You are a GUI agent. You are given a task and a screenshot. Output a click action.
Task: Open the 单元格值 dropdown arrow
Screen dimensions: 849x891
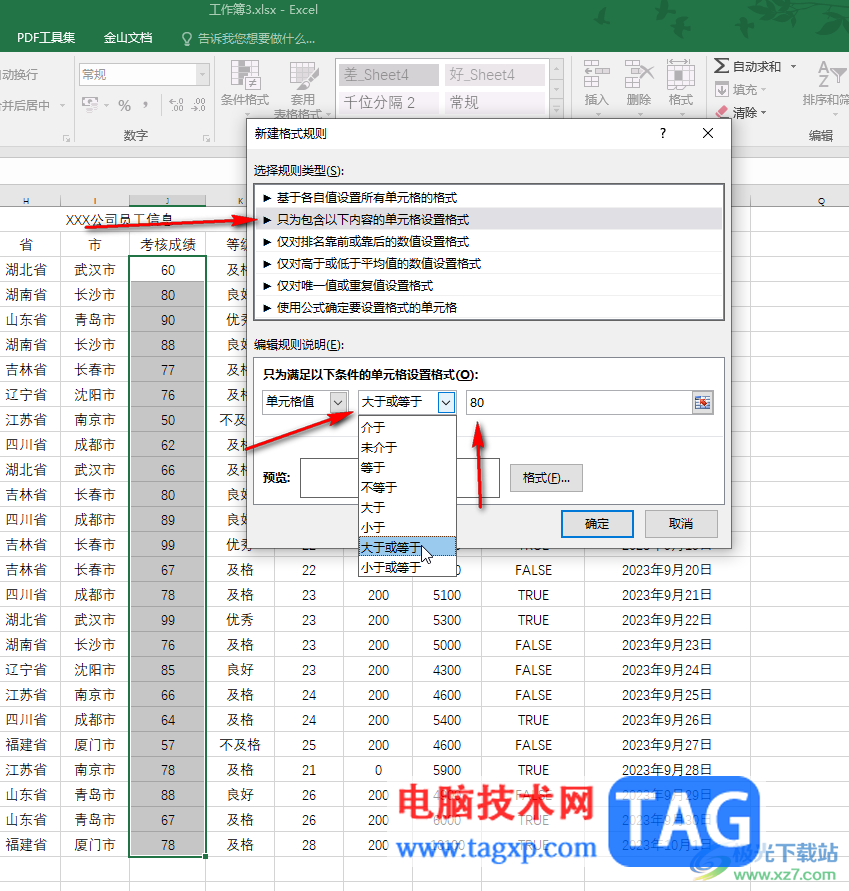pyautogui.click(x=338, y=402)
